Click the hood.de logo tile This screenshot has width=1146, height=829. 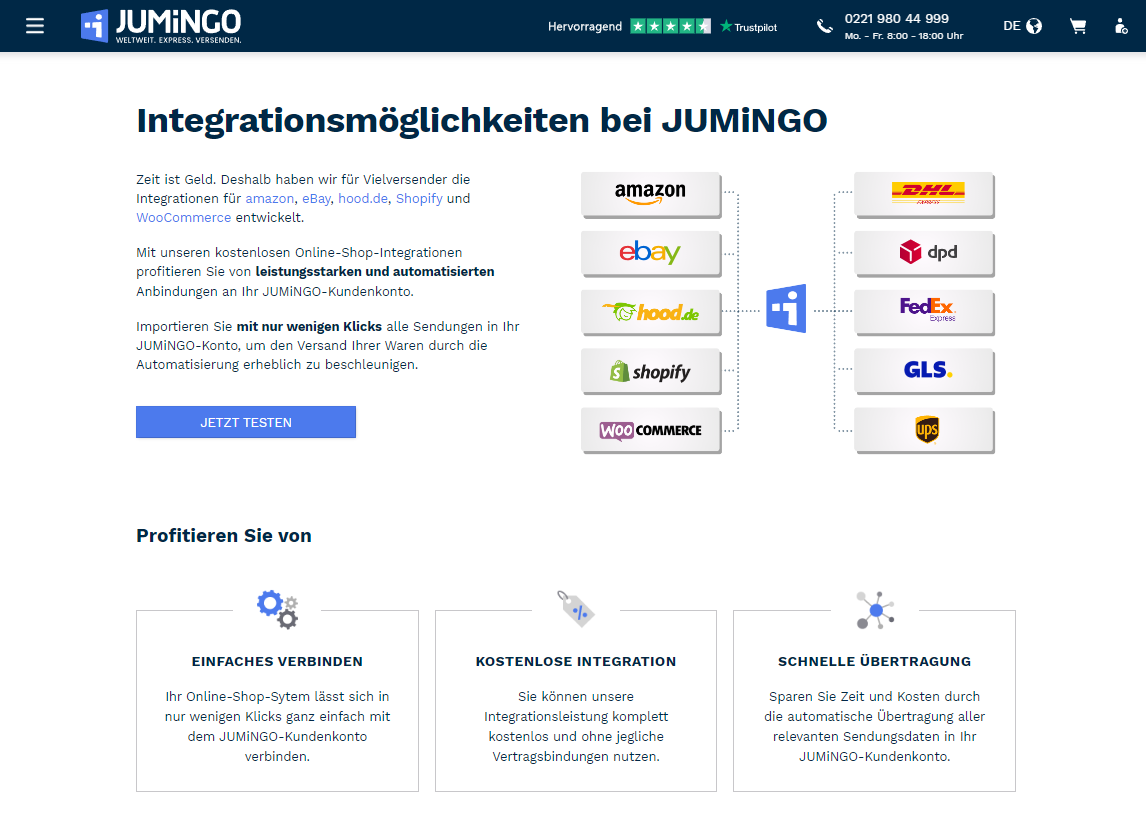(650, 312)
